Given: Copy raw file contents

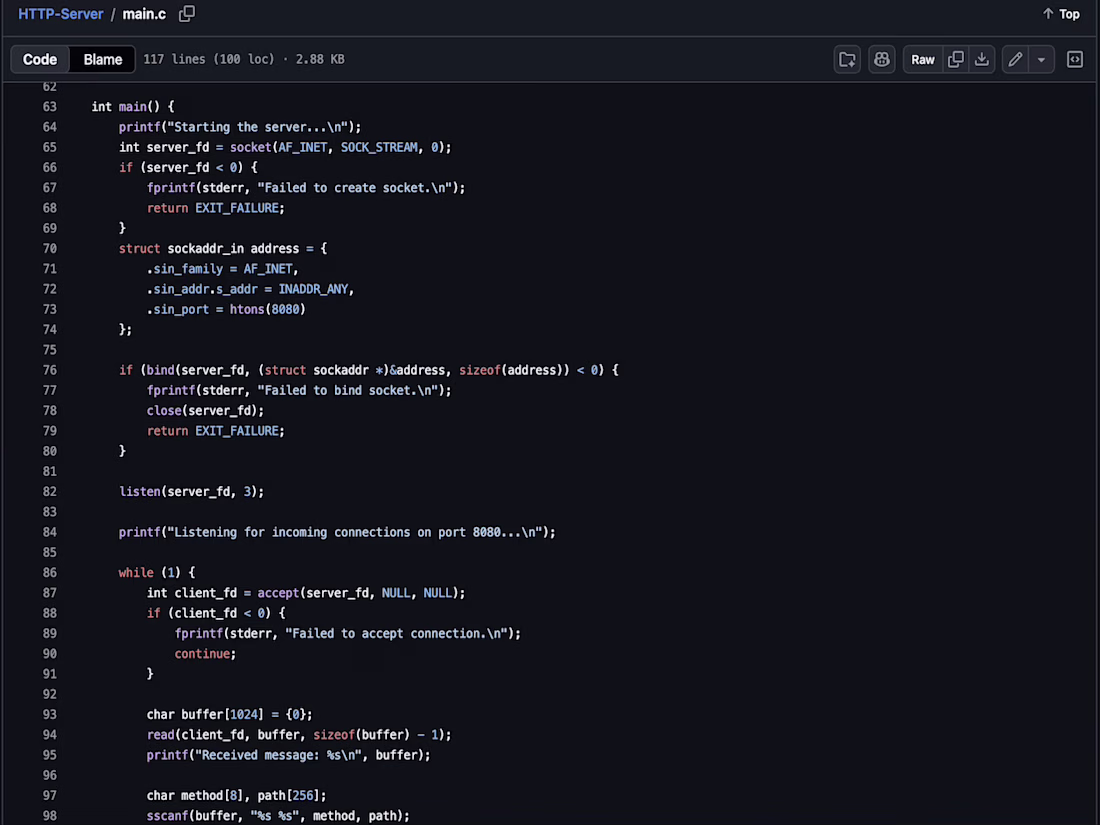Looking at the screenshot, I should point(955,60).
